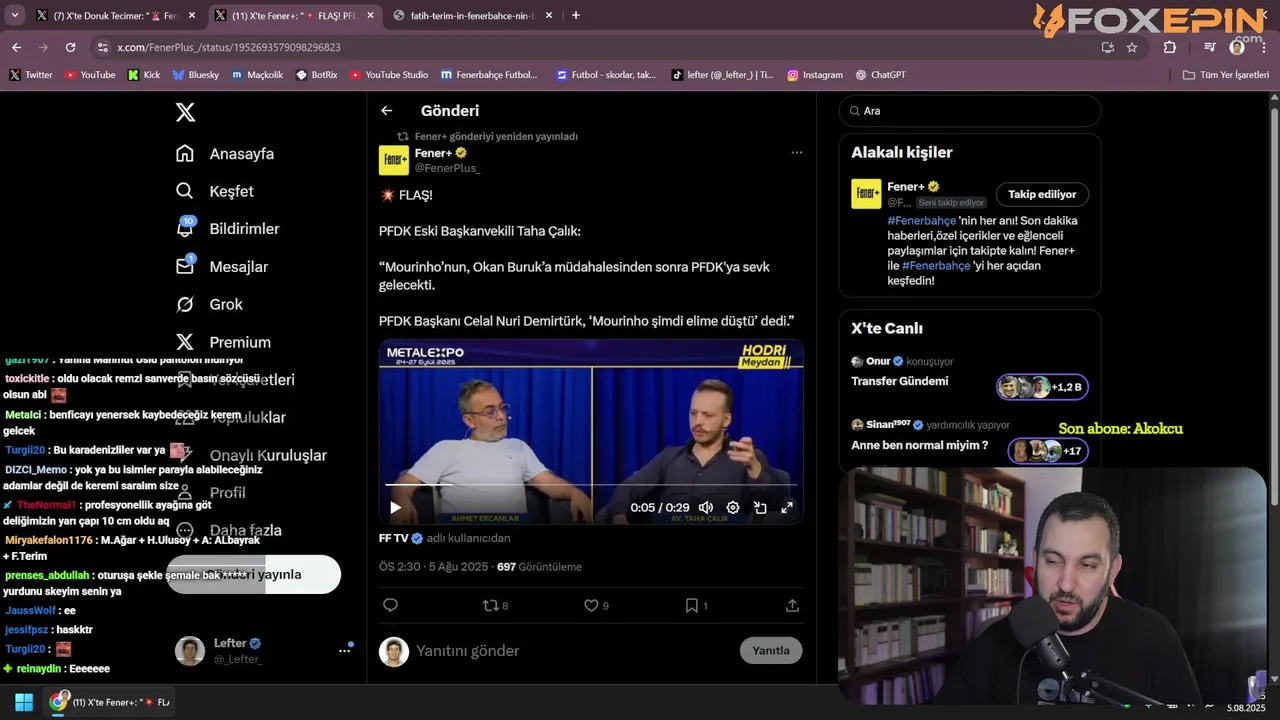This screenshot has height=720, width=1280.
Task: Click Takip ediliyor button
Action: pos(1042,194)
